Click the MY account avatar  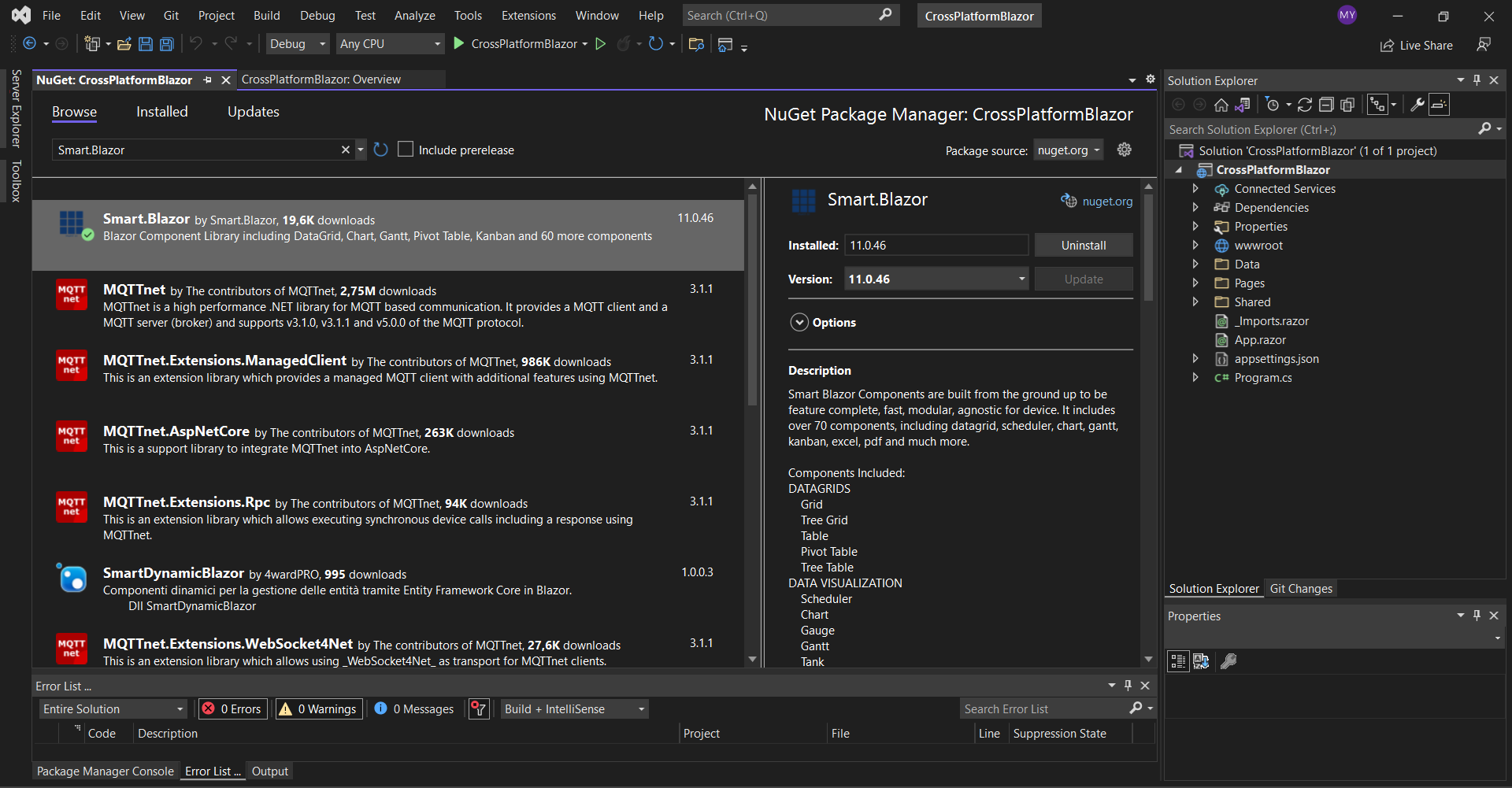[x=1347, y=15]
